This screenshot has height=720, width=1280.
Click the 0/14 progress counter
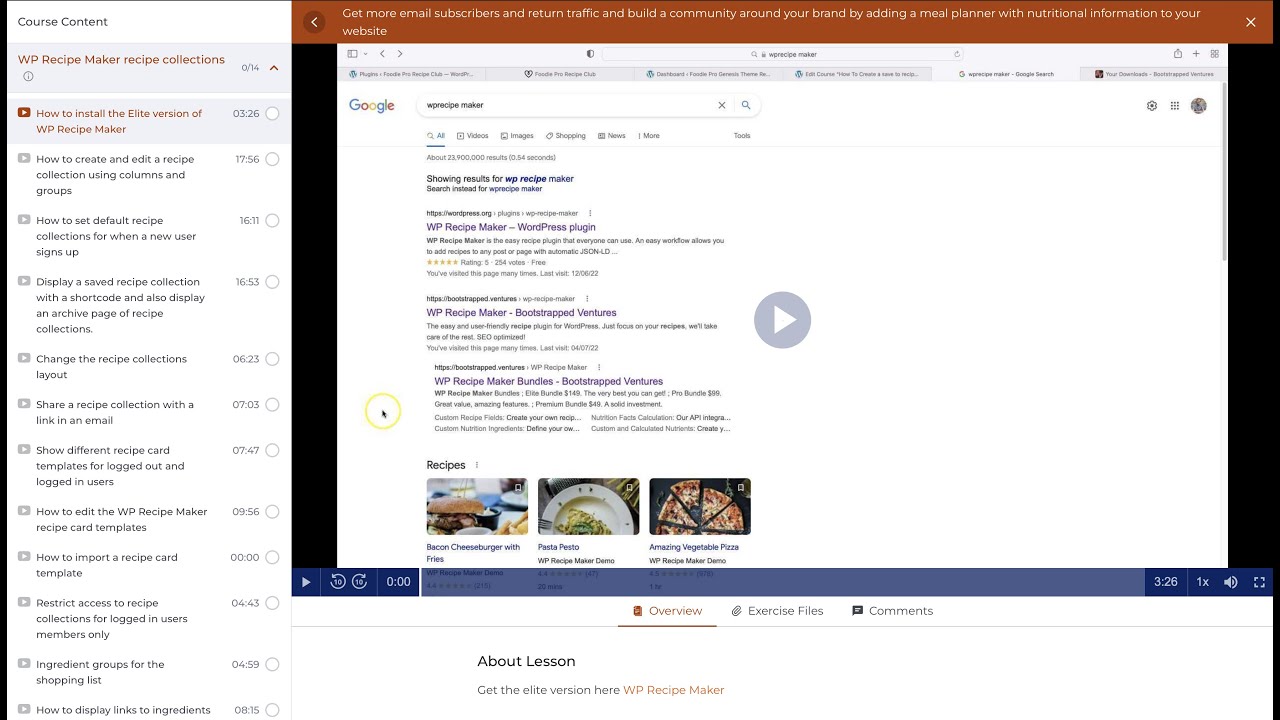point(250,68)
